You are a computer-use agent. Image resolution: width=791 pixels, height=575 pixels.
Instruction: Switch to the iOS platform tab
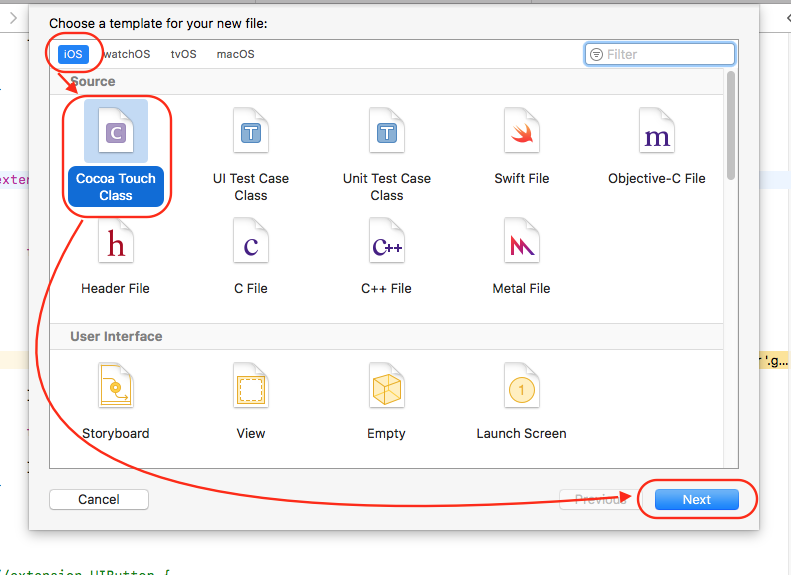click(73, 54)
